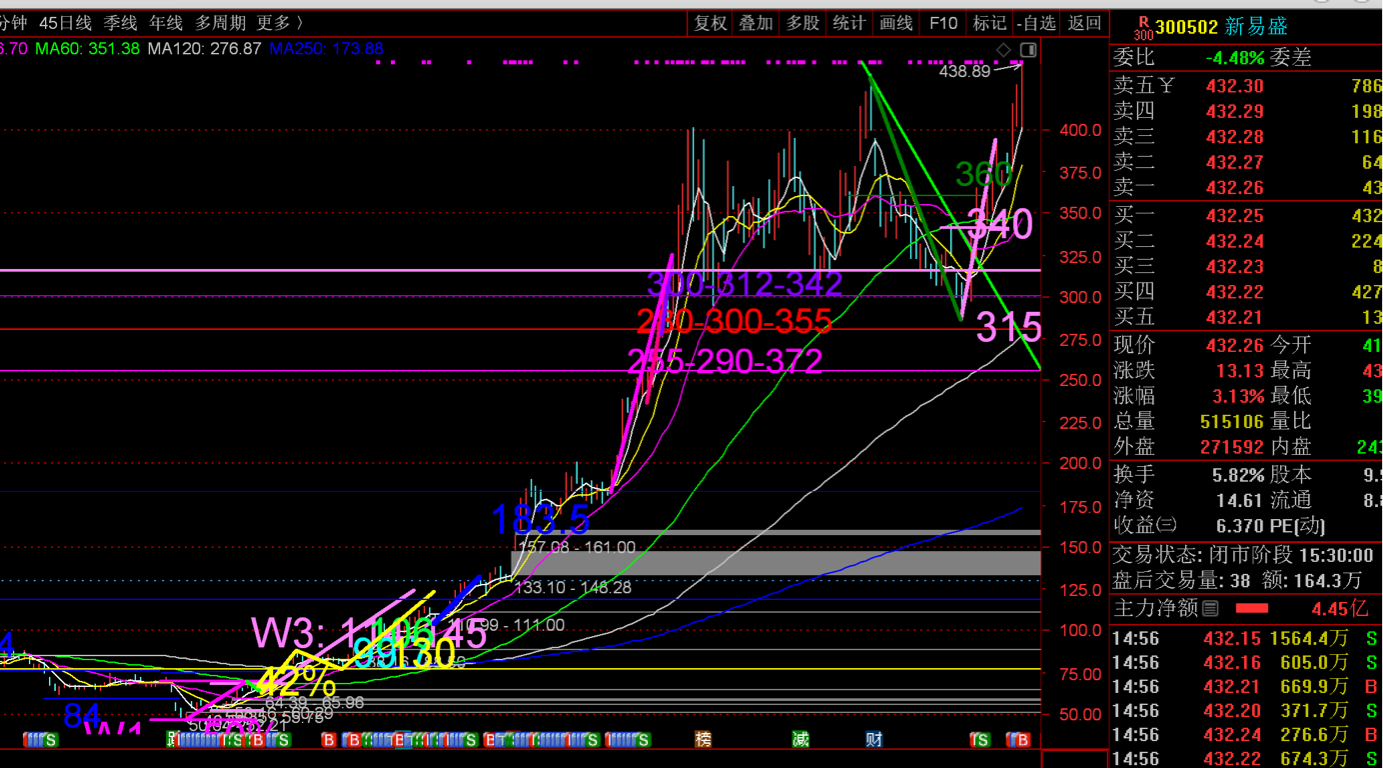Screen dimensions: 1383x769
Task: Open the 更多 periods dropdown
Action: click(280, 22)
